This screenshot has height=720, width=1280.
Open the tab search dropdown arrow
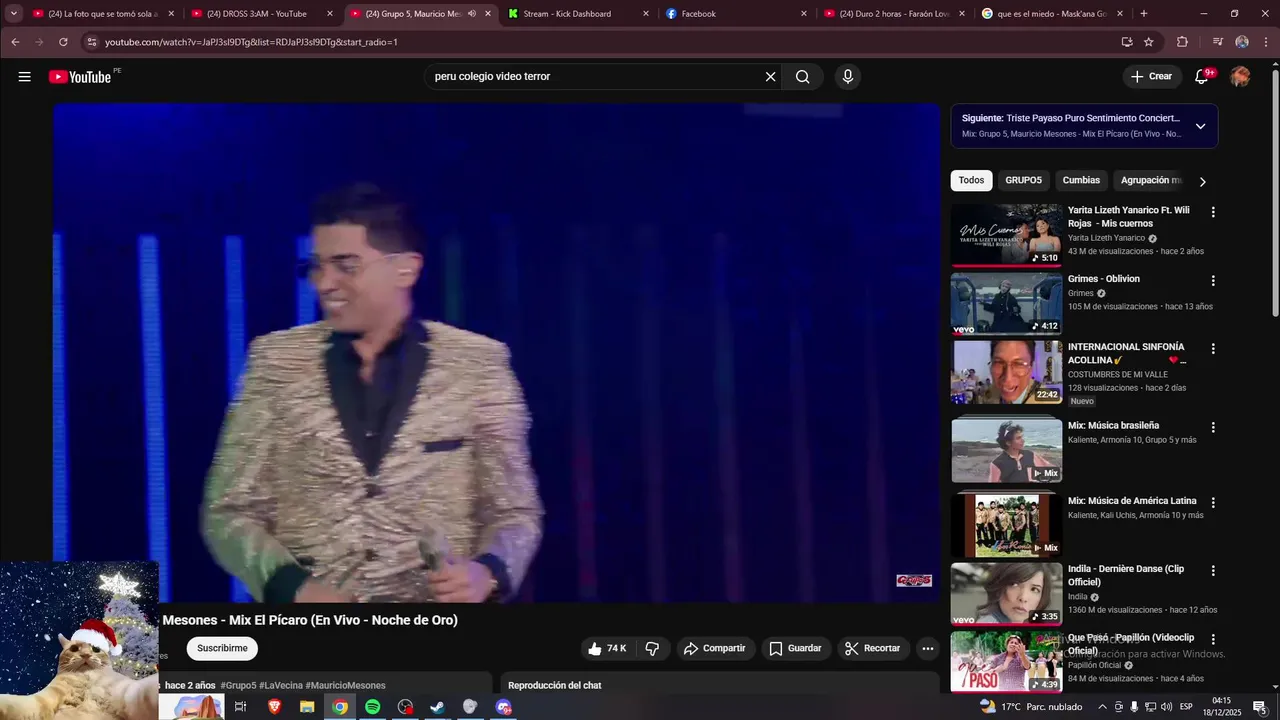click(x=14, y=14)
